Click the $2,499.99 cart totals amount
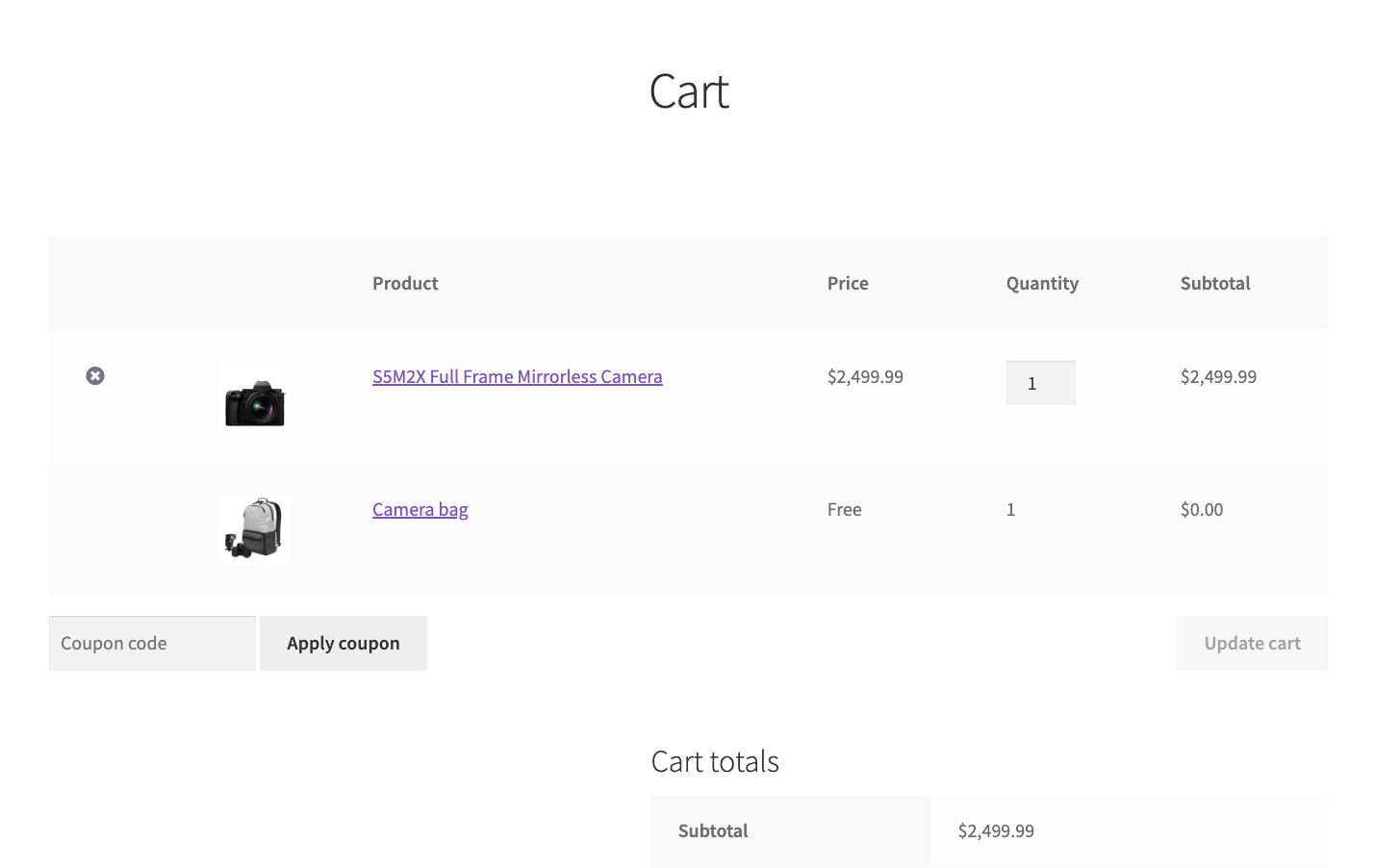The width and height of the screenshot is (1400, 868). 996,830
